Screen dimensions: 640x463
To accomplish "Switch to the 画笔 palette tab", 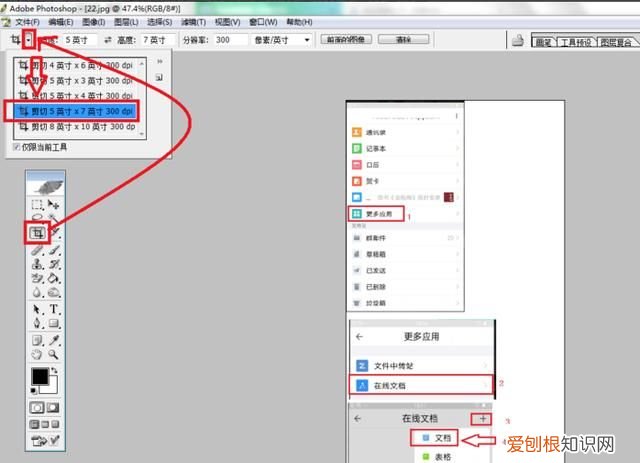I will [544, 42].
